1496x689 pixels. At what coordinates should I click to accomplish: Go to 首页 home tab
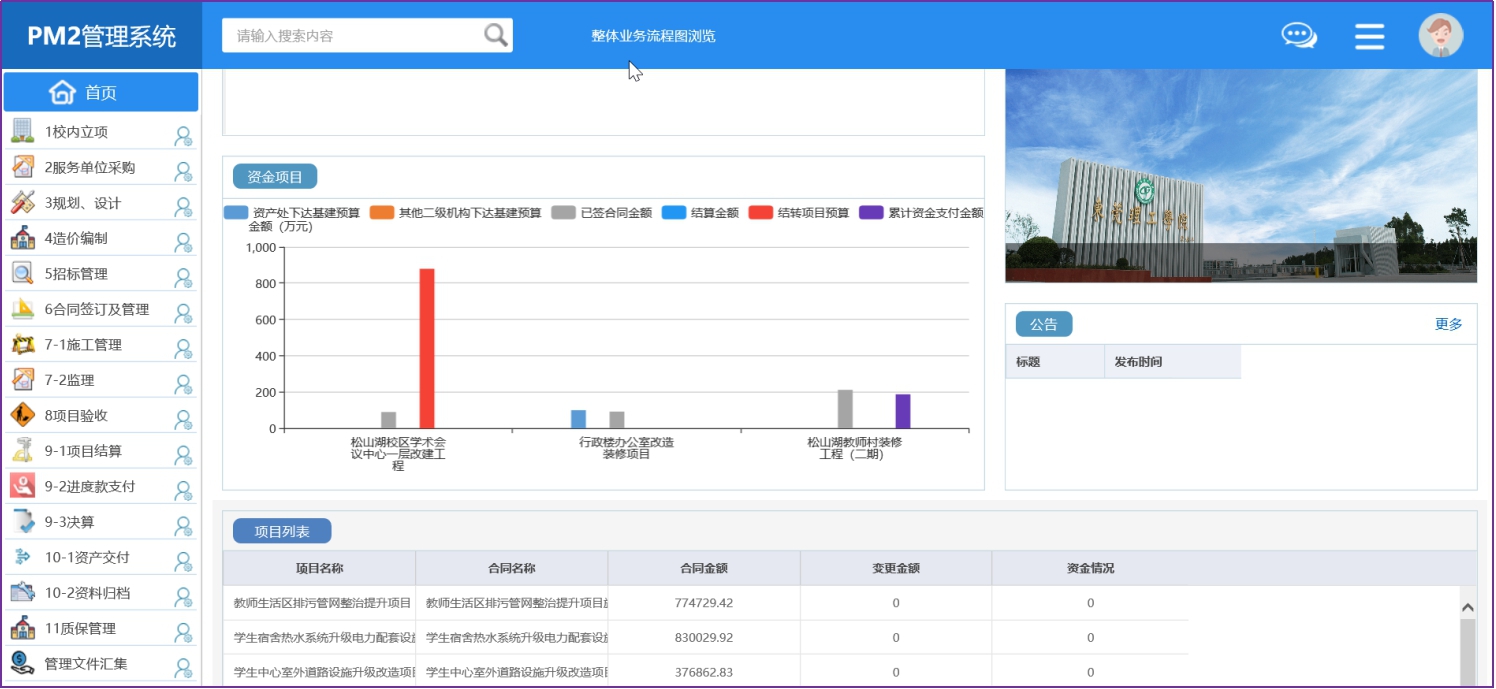[x=100, y=93]
